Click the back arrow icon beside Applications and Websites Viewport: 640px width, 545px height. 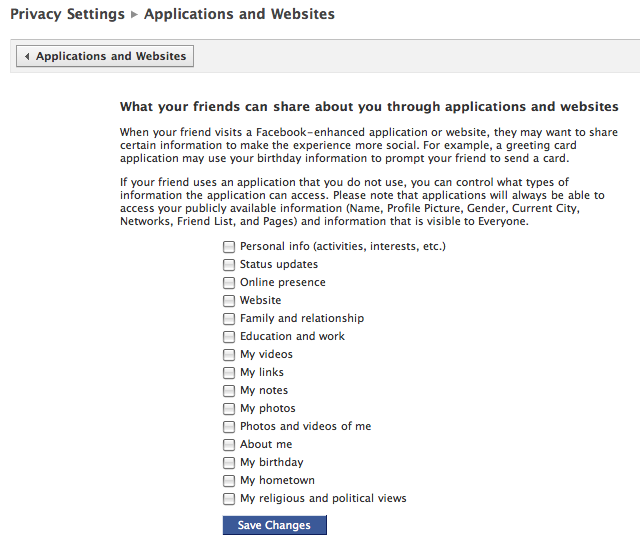click(x=27, y=57)
